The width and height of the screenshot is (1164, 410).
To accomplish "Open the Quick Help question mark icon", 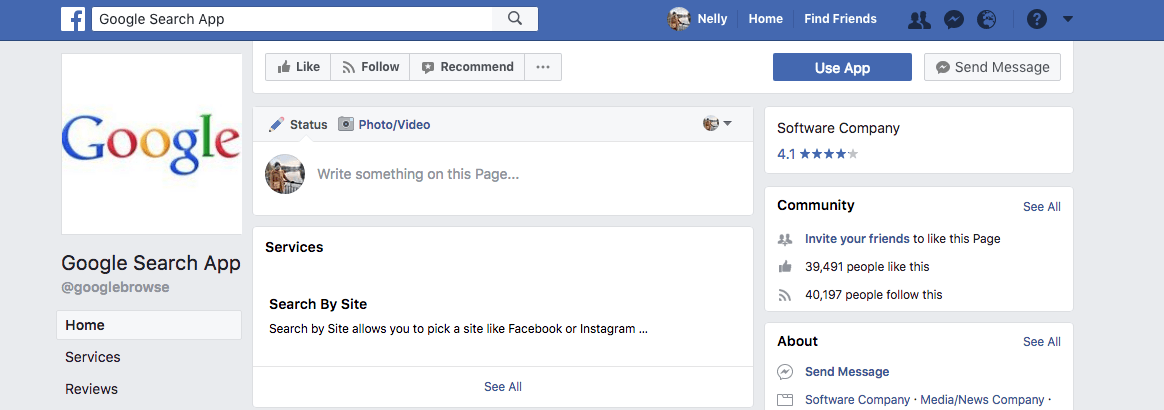I will pos(1036,20).
